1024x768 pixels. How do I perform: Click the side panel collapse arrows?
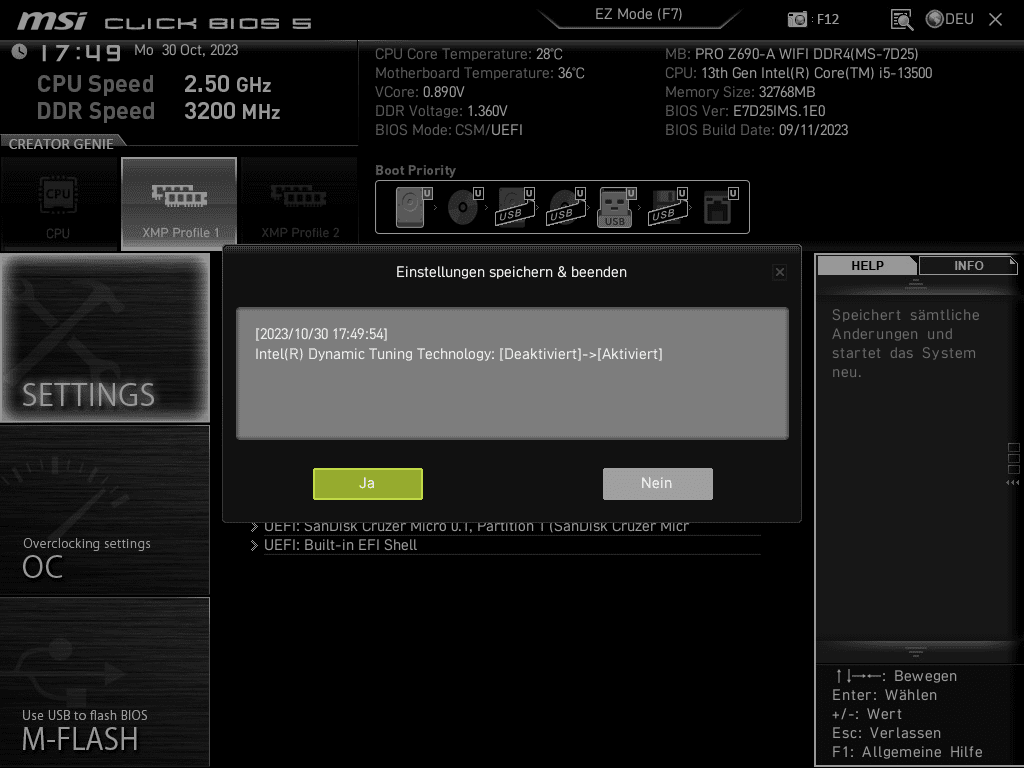[1012, 483]
